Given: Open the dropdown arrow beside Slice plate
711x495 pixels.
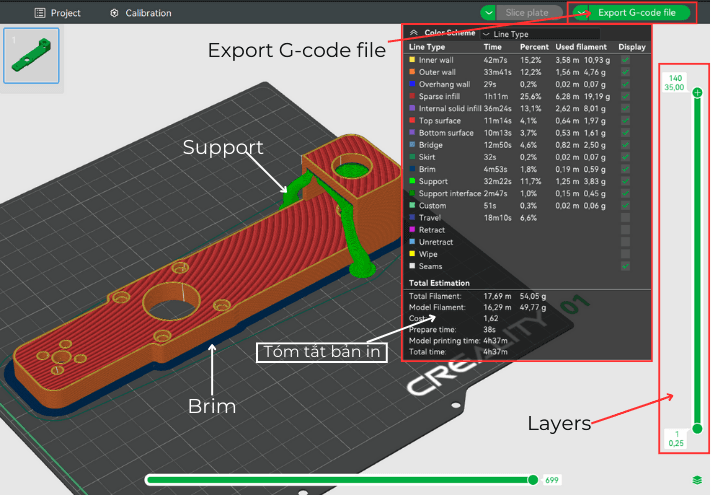Looking at the screenshot, I should coord(488,13).
